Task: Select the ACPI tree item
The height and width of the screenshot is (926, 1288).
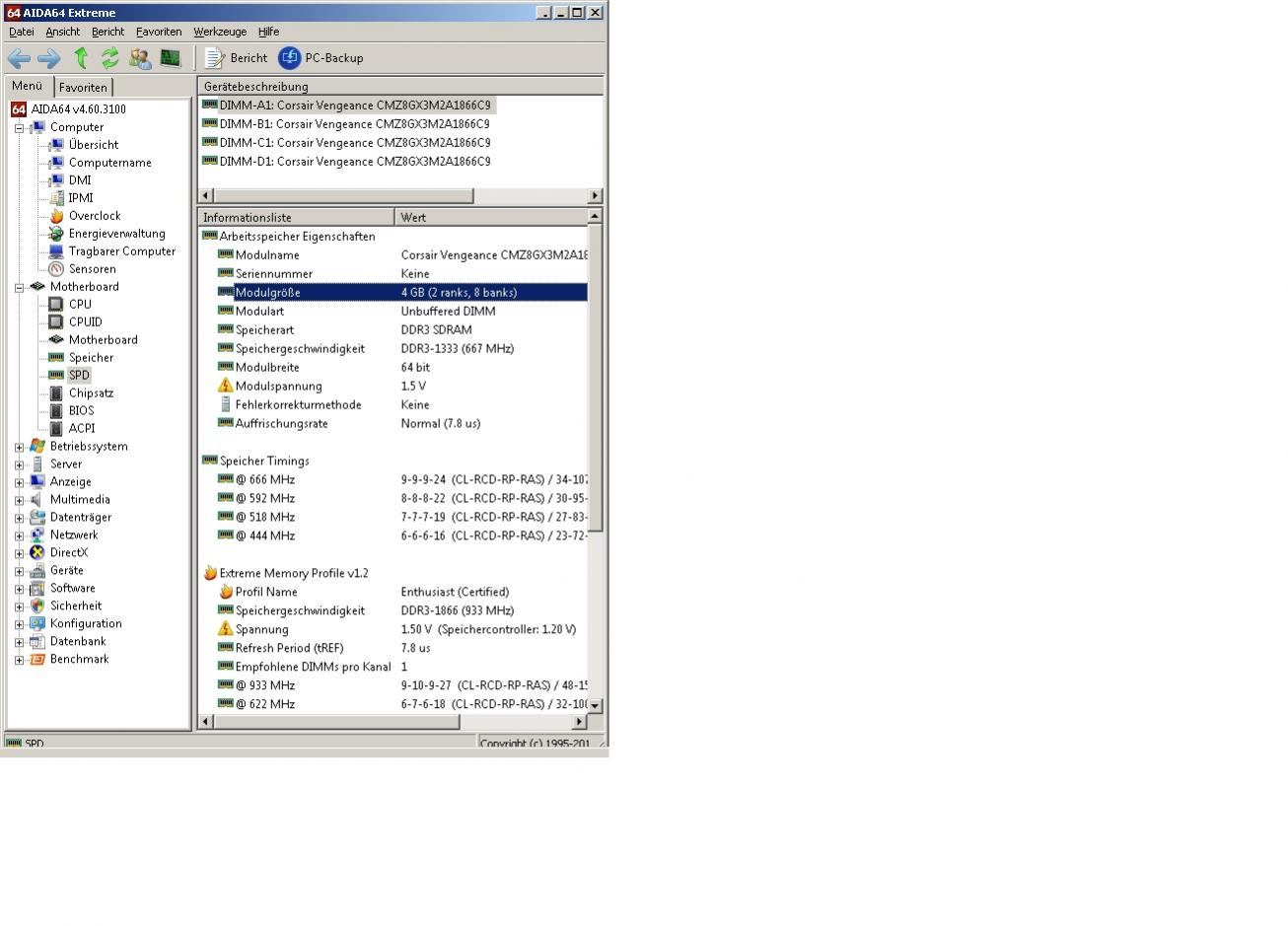Action: [x=82, y=429]
